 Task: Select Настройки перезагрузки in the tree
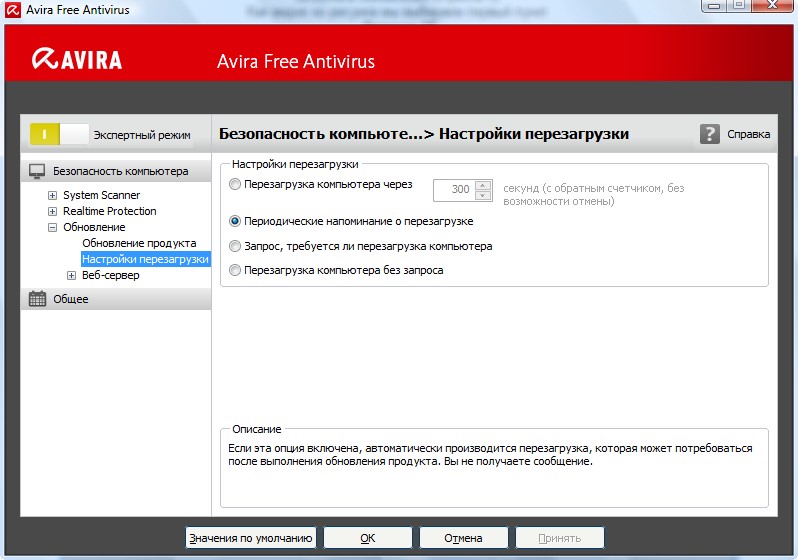pyautogui.click(x=146, y=259)
